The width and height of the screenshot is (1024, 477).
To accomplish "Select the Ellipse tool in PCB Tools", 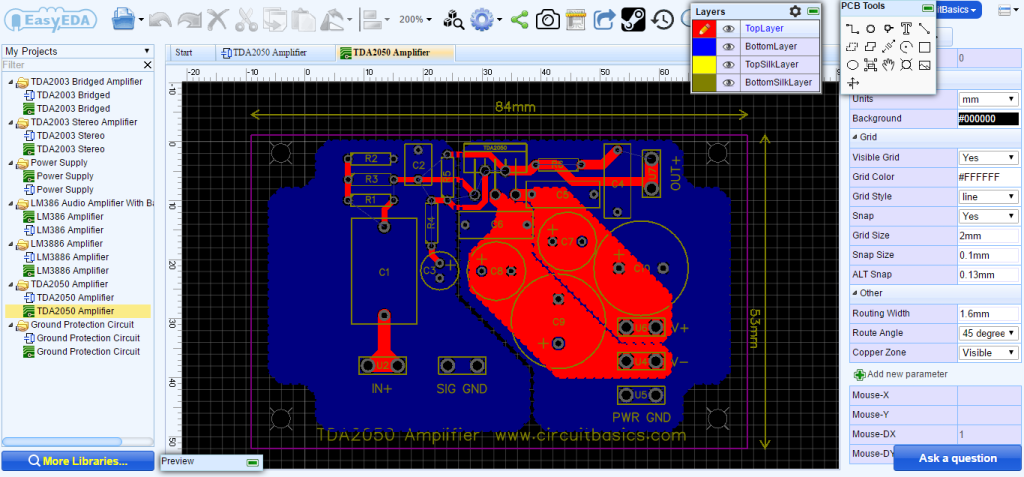I will pos(852,65).
